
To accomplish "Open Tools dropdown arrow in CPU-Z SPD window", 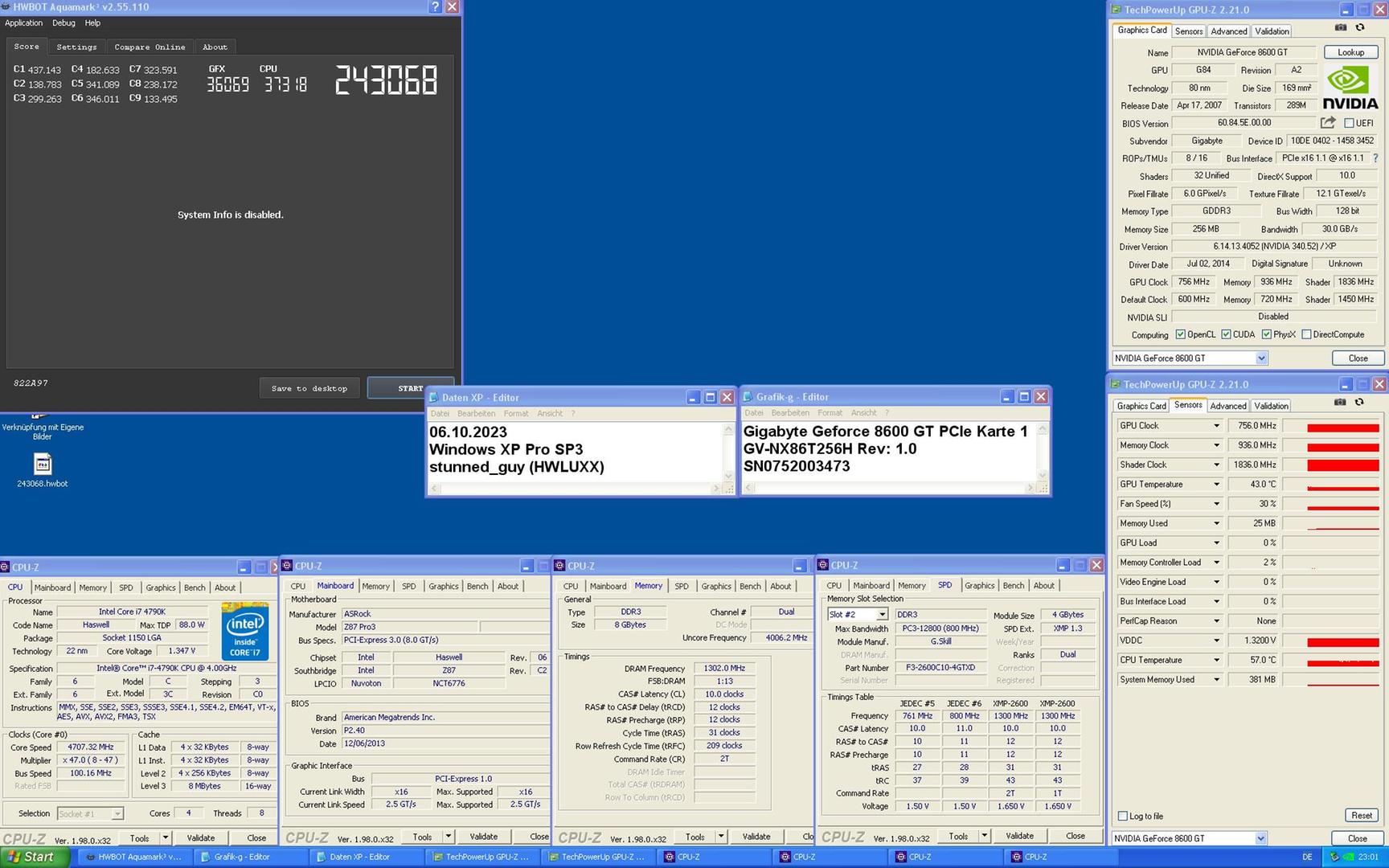I will 984,836.
